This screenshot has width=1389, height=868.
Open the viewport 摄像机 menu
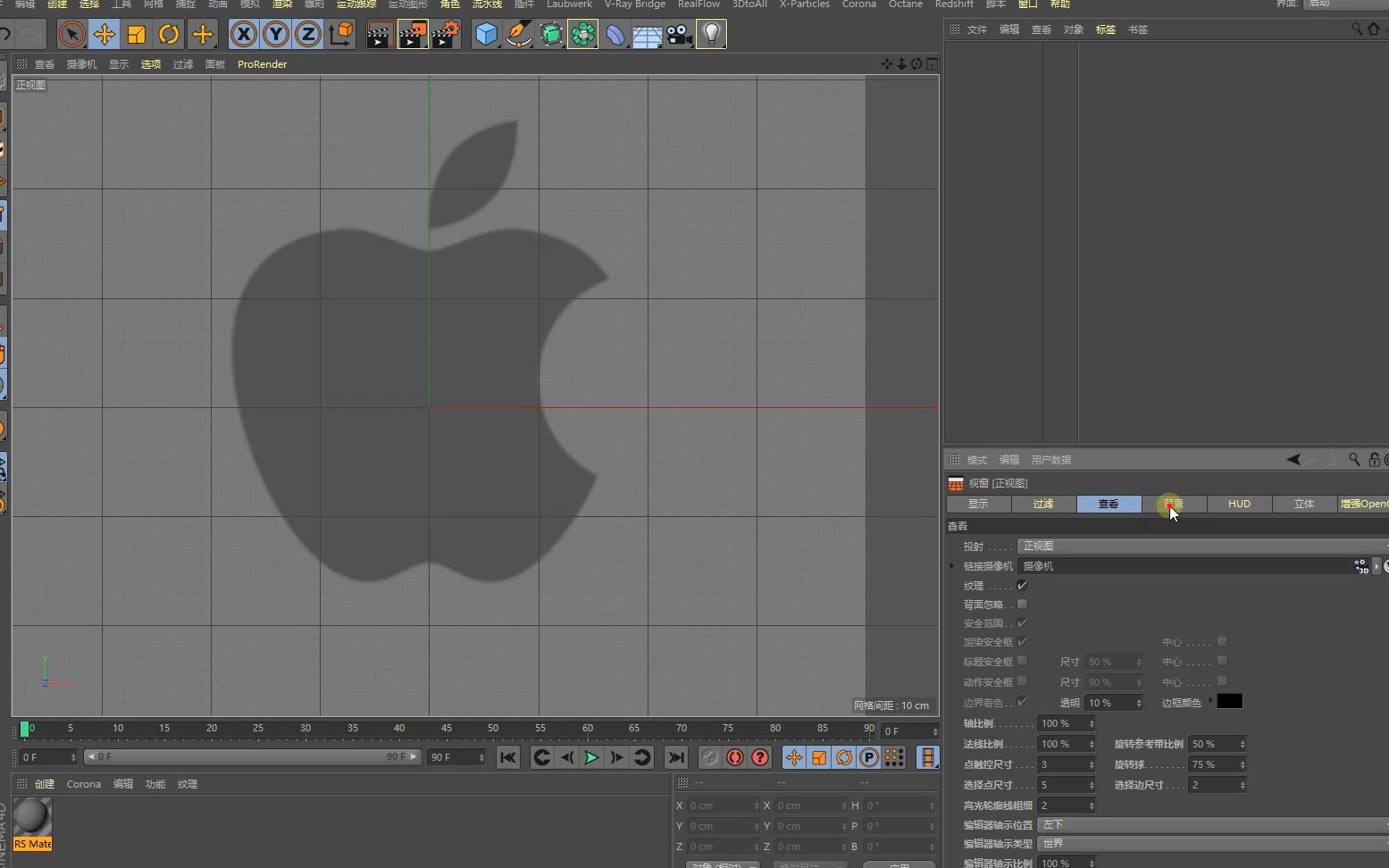tap(81, 64)
